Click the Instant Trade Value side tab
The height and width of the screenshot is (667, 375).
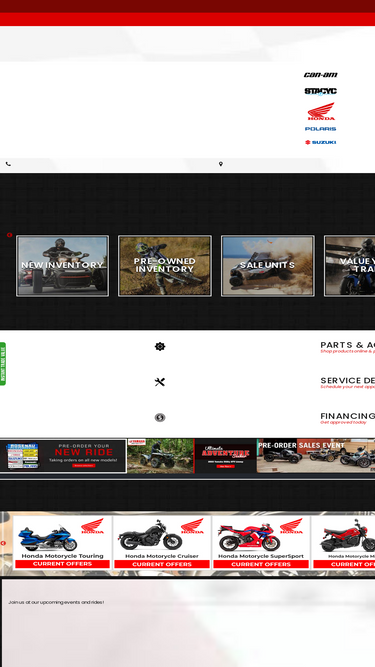[x=3, y=364]
